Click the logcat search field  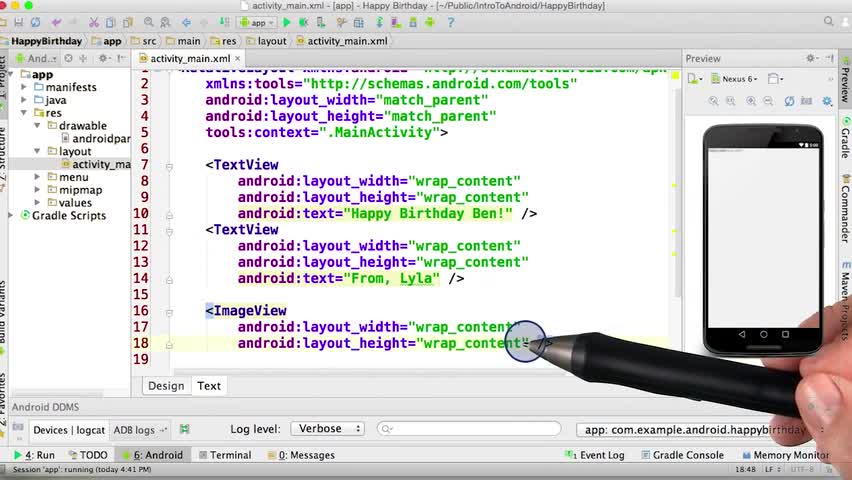pos(469,429)
